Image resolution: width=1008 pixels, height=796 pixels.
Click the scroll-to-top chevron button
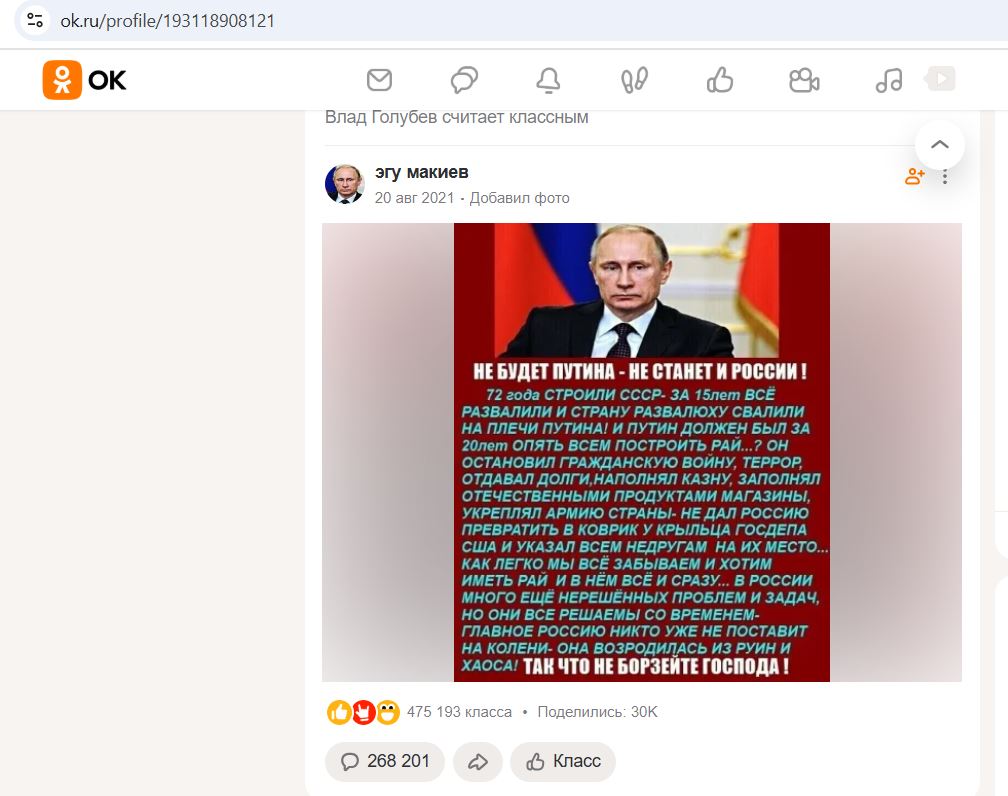click(940, 144)
